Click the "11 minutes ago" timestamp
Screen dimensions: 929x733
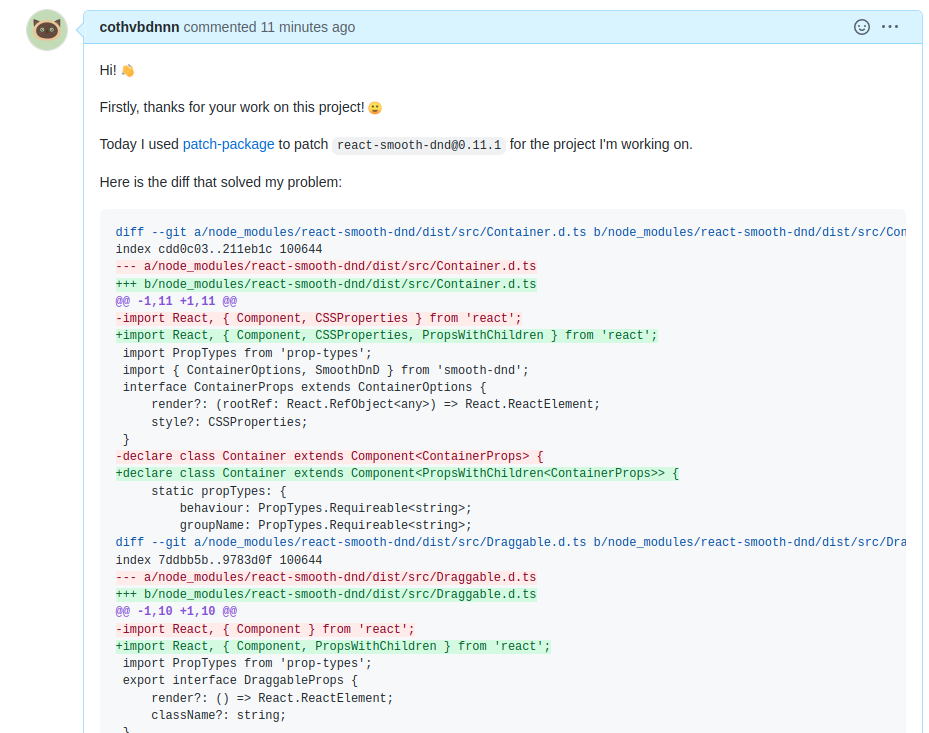click(x=308, y=27)
